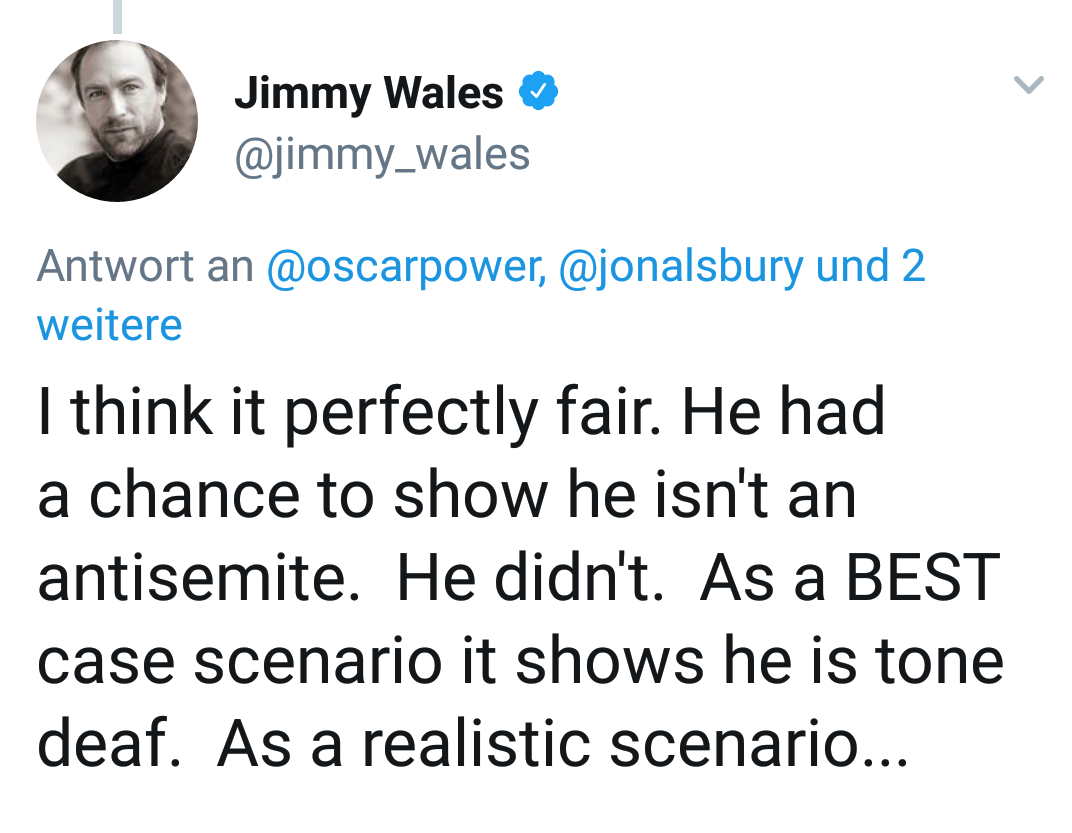The image size is (1072, 833).
Task: Click the blue verified badge
Action: [538, 93]
